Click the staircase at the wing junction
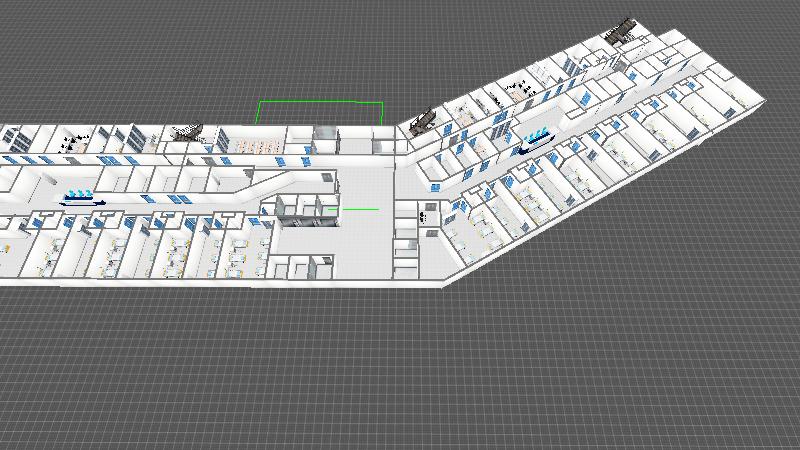Screen dimensions: 800x450 tap(422, 121)
